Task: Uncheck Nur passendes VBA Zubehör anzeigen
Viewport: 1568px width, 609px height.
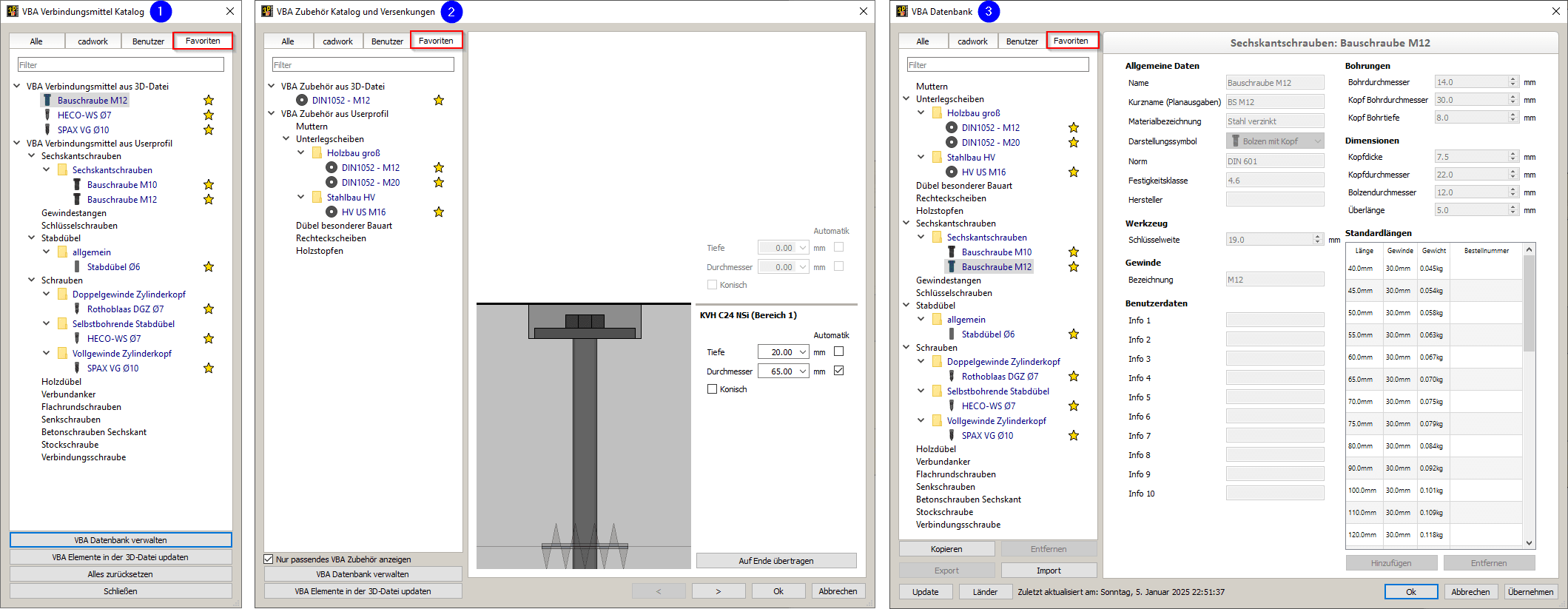Action: click(269, 559)
